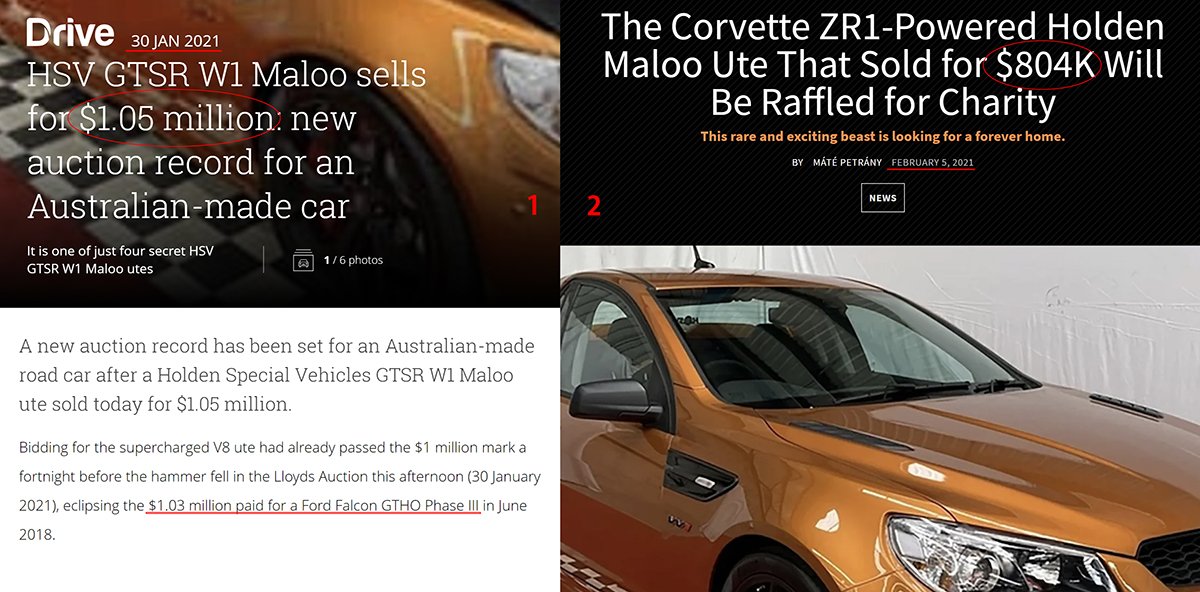Image resolution: width=1200 pixels, height=592 pixels.
Task: Click the orange Maloo ute photo
Action: (880, 419)
